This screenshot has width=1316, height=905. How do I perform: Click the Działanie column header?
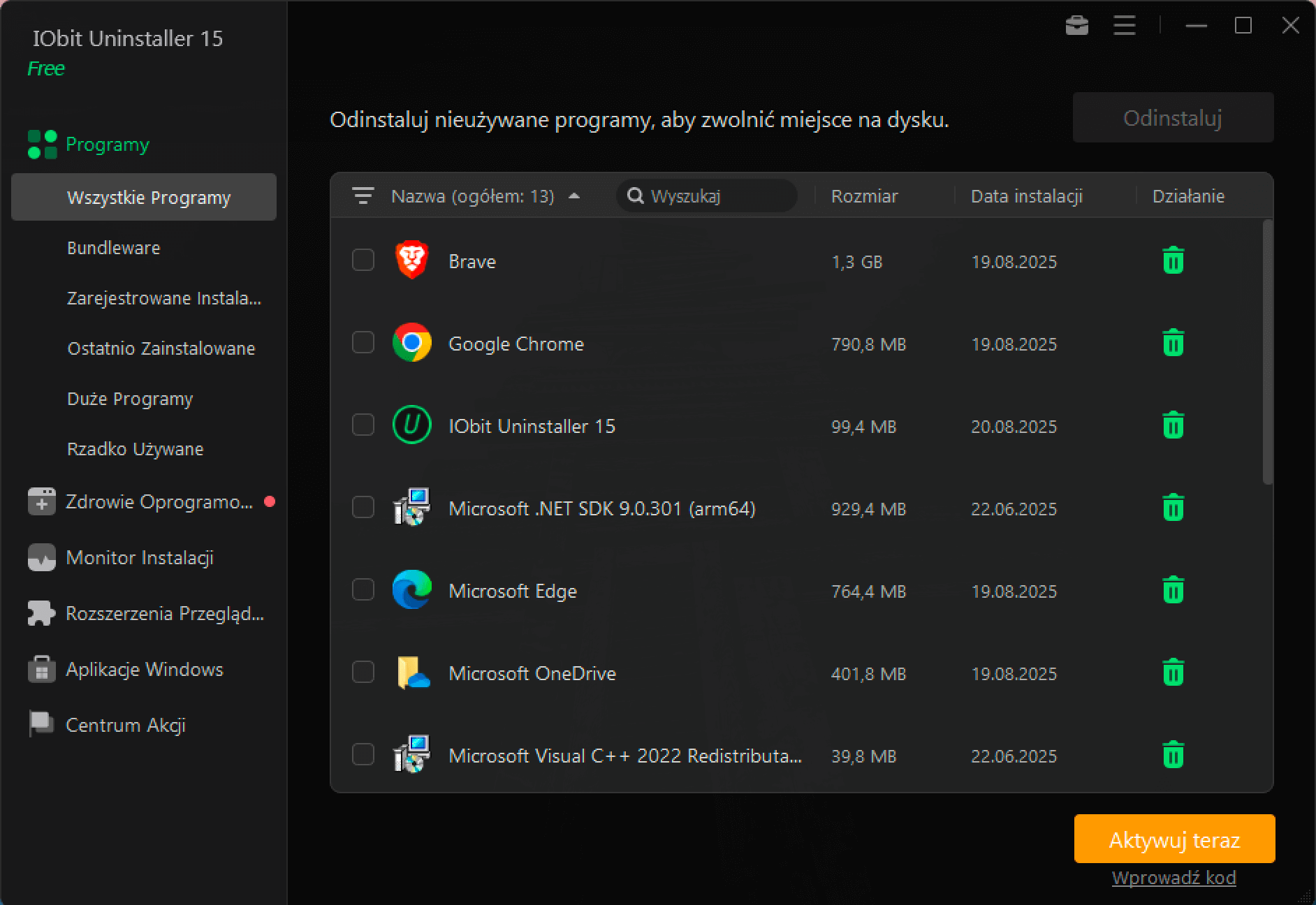1188,196
